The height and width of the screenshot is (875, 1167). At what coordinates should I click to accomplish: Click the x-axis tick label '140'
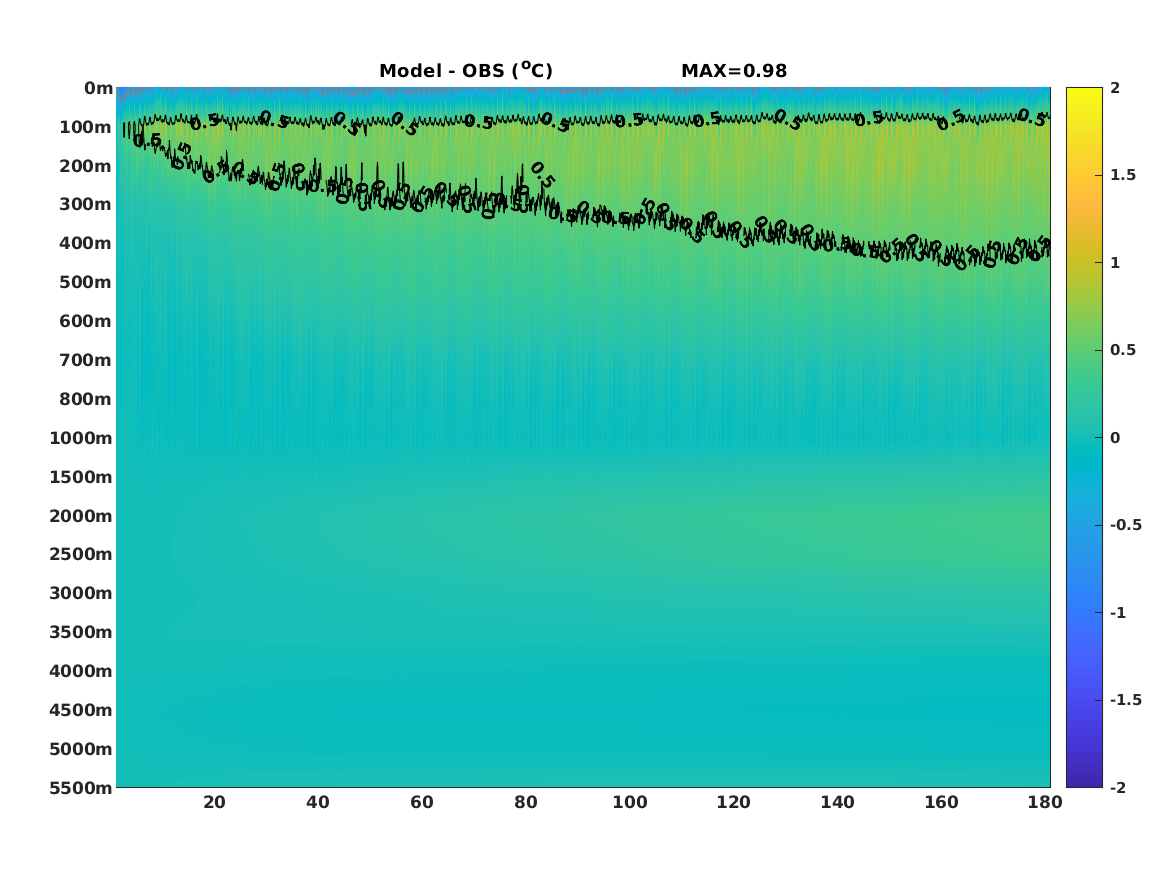pyautogui.click(x=837, y=802)
